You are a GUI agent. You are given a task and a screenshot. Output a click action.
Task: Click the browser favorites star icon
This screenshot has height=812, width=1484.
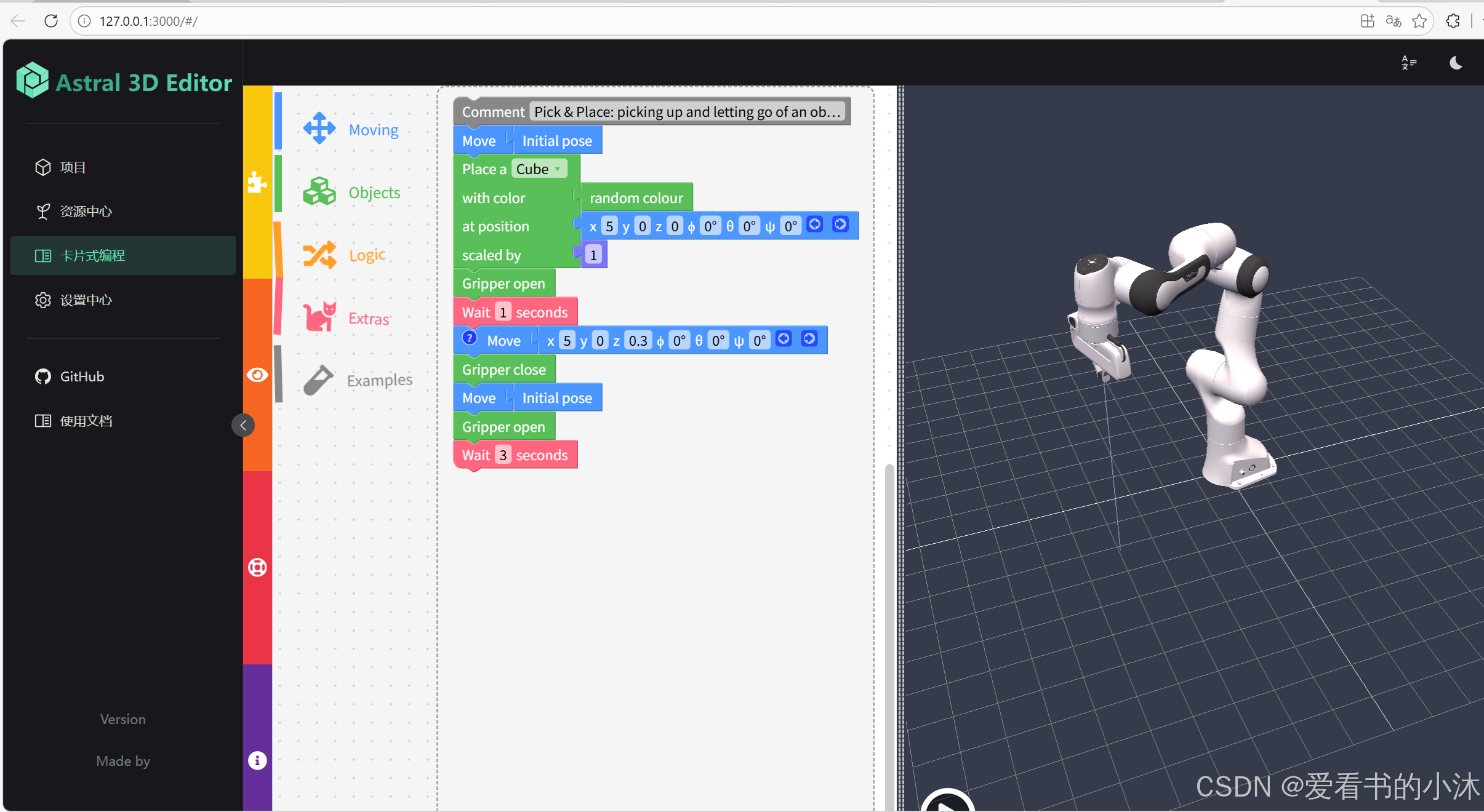click(x=1419, y=21)
